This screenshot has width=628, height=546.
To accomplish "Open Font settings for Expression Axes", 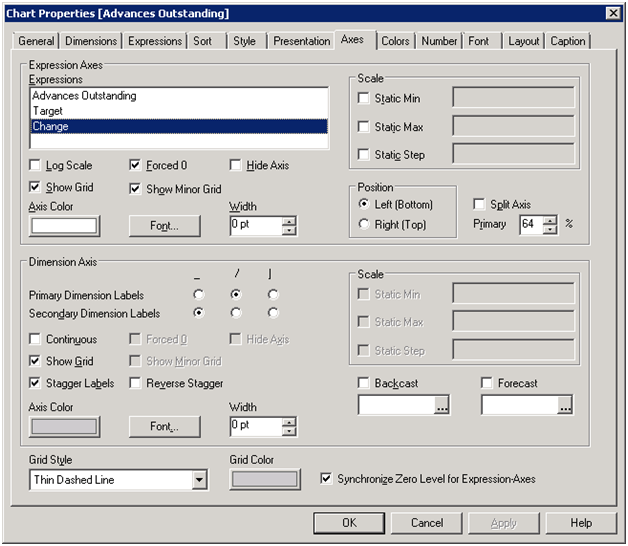I will point(164,226).
